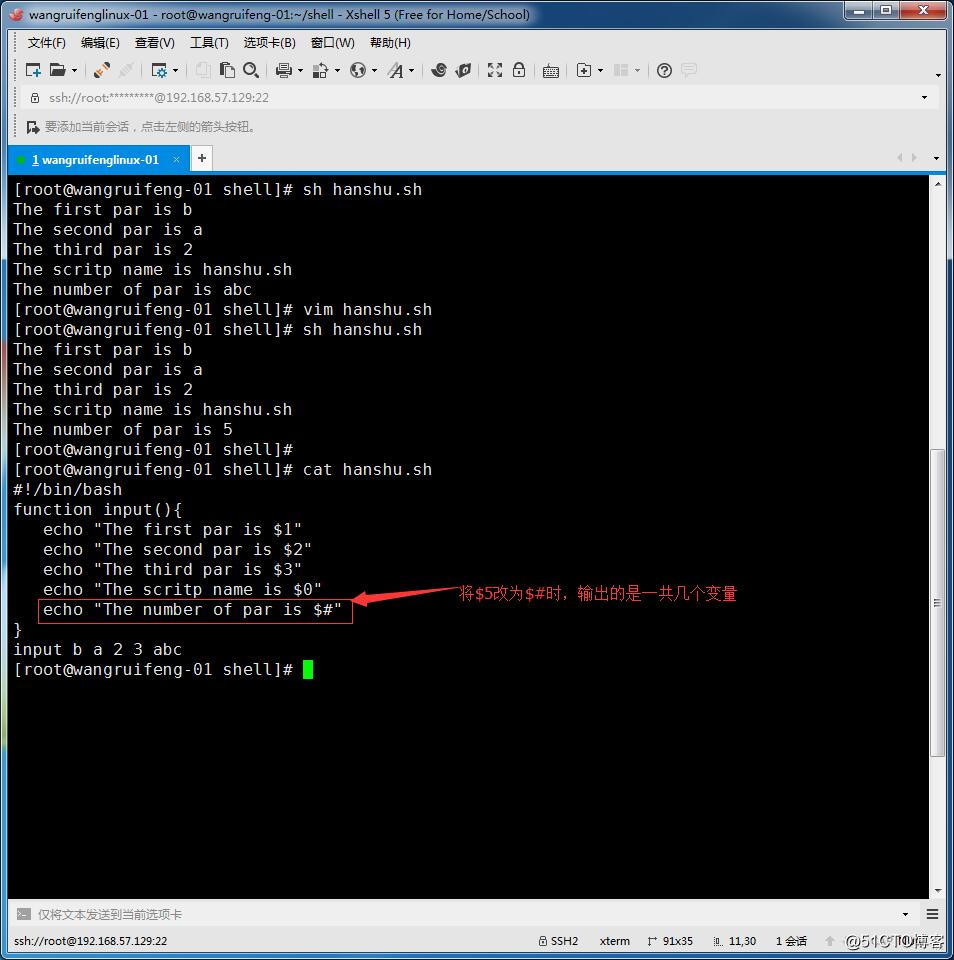
Task: Expand the file transfer dropdown arrow
Action: (337, 71)
